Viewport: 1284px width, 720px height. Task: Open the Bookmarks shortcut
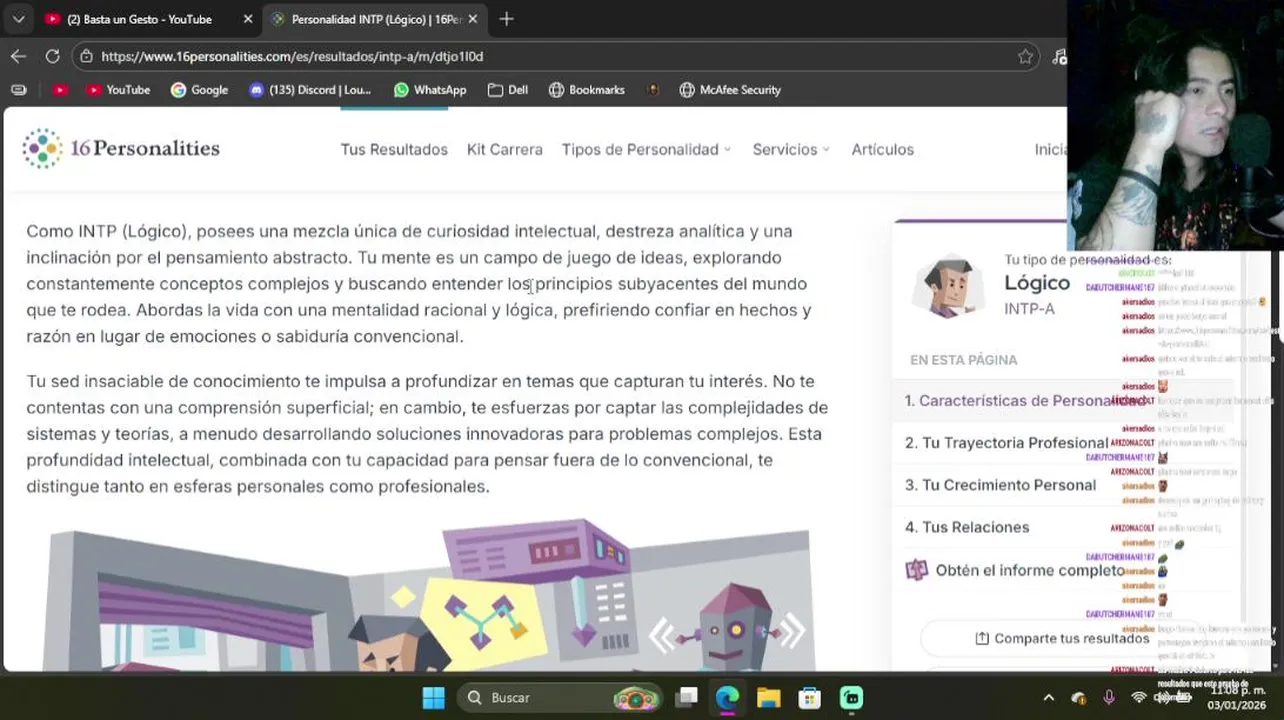tap(587, 90)
